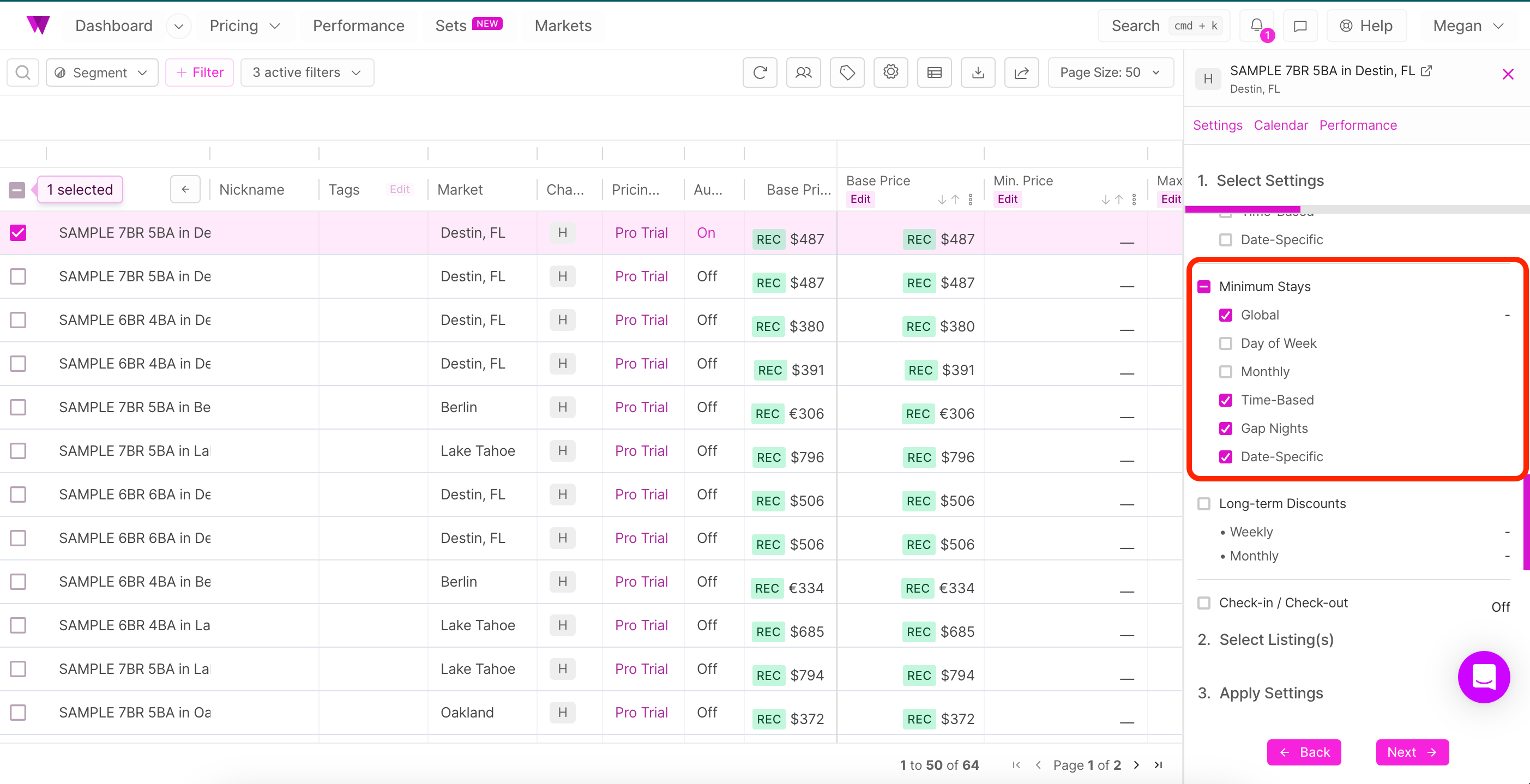Go to the last page
The height and width of the screenshot is (784, 1530).
click(1158, 765)
